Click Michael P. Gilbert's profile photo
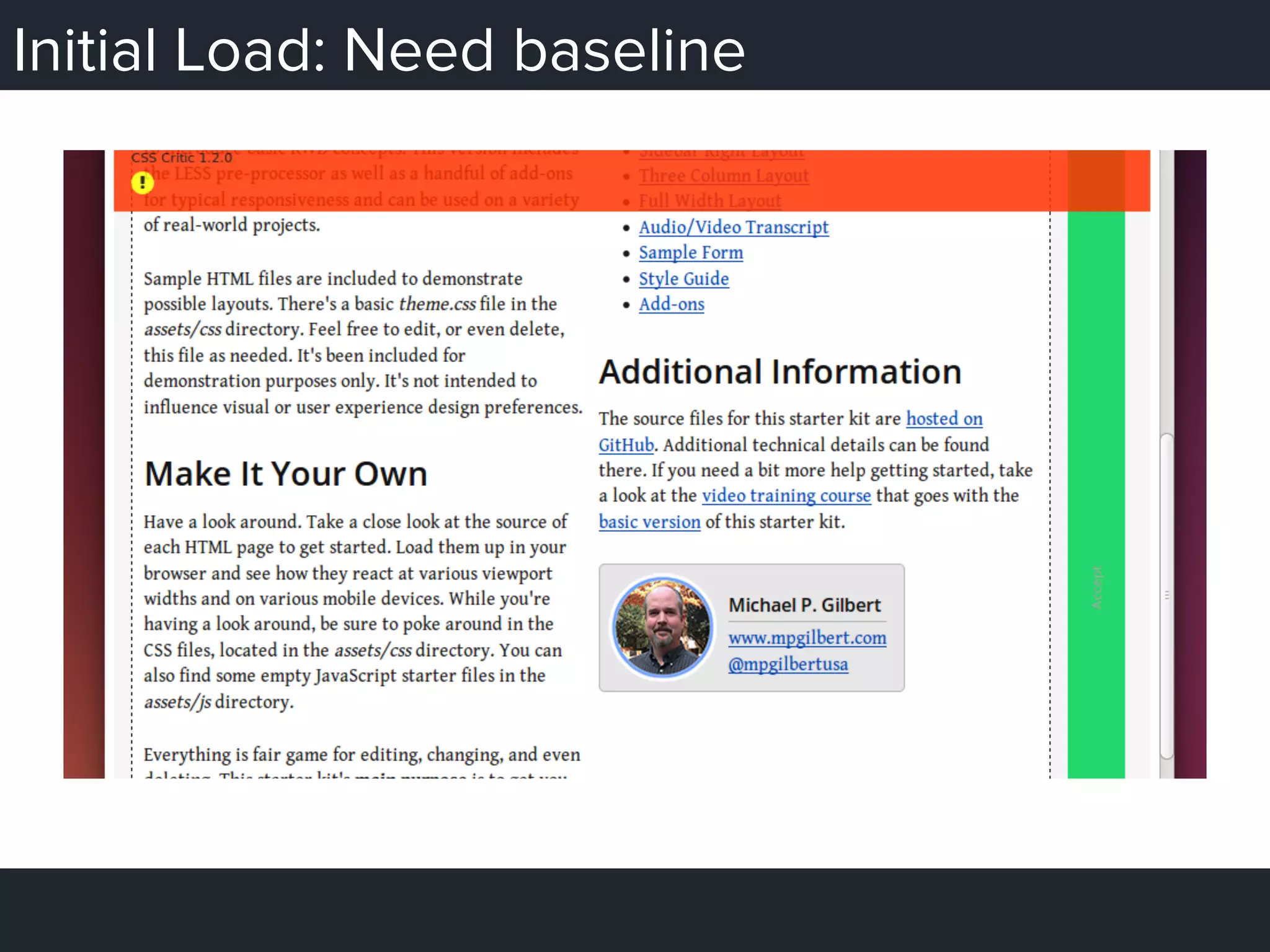1270x952 pixels. pos(662,627)
